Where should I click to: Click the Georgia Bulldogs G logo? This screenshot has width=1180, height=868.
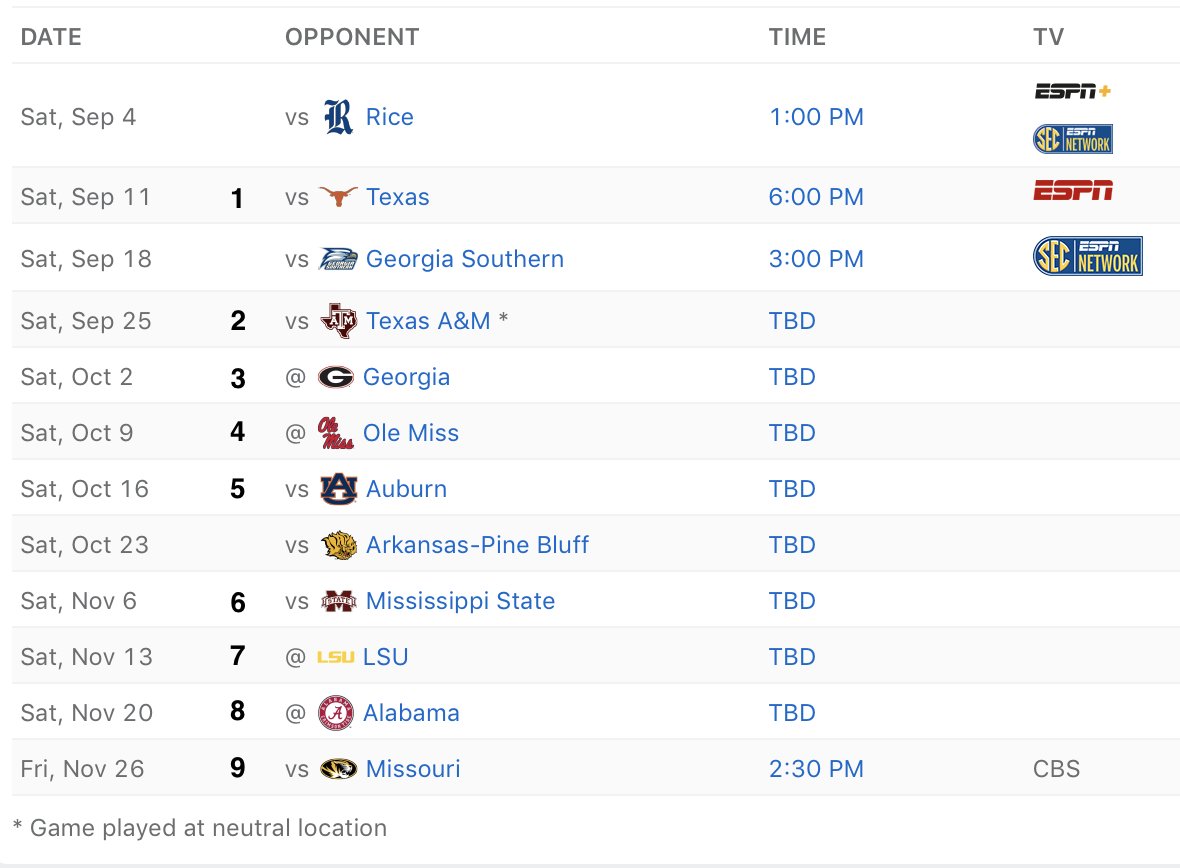[x=335, y=377]
